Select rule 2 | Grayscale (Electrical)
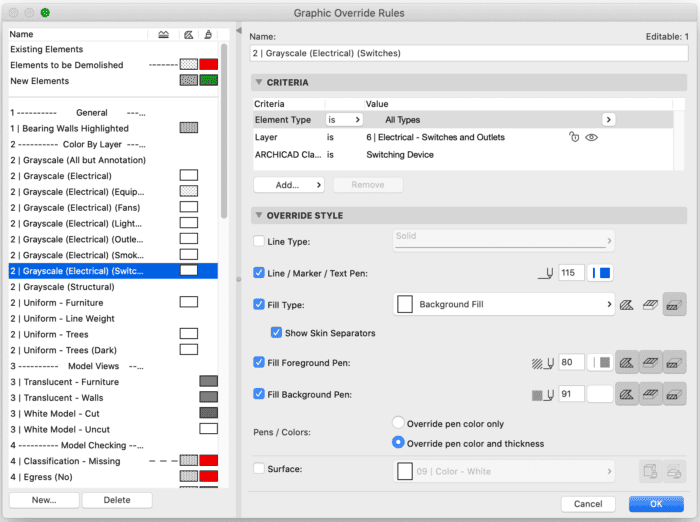The height and width of the screenshot is (522, 700). [x=113, y=176]
